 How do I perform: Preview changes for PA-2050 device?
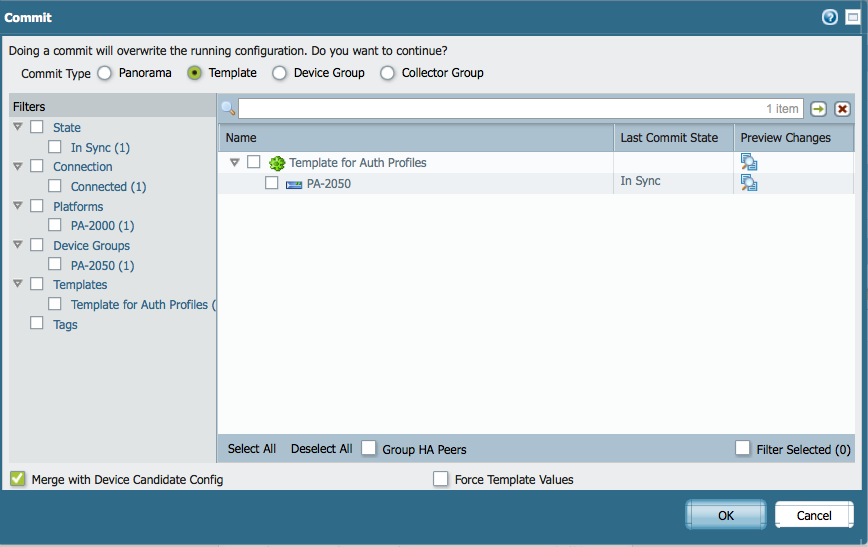coord(749,183)
